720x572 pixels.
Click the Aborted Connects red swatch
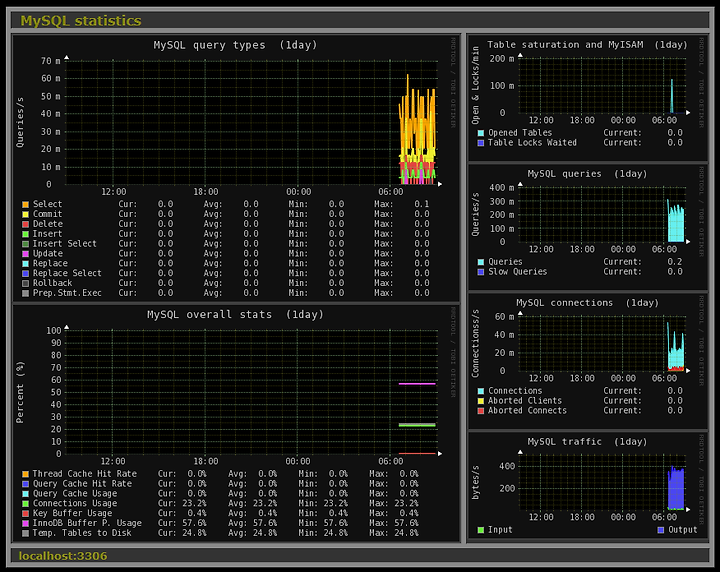click(x=481, y=411)
